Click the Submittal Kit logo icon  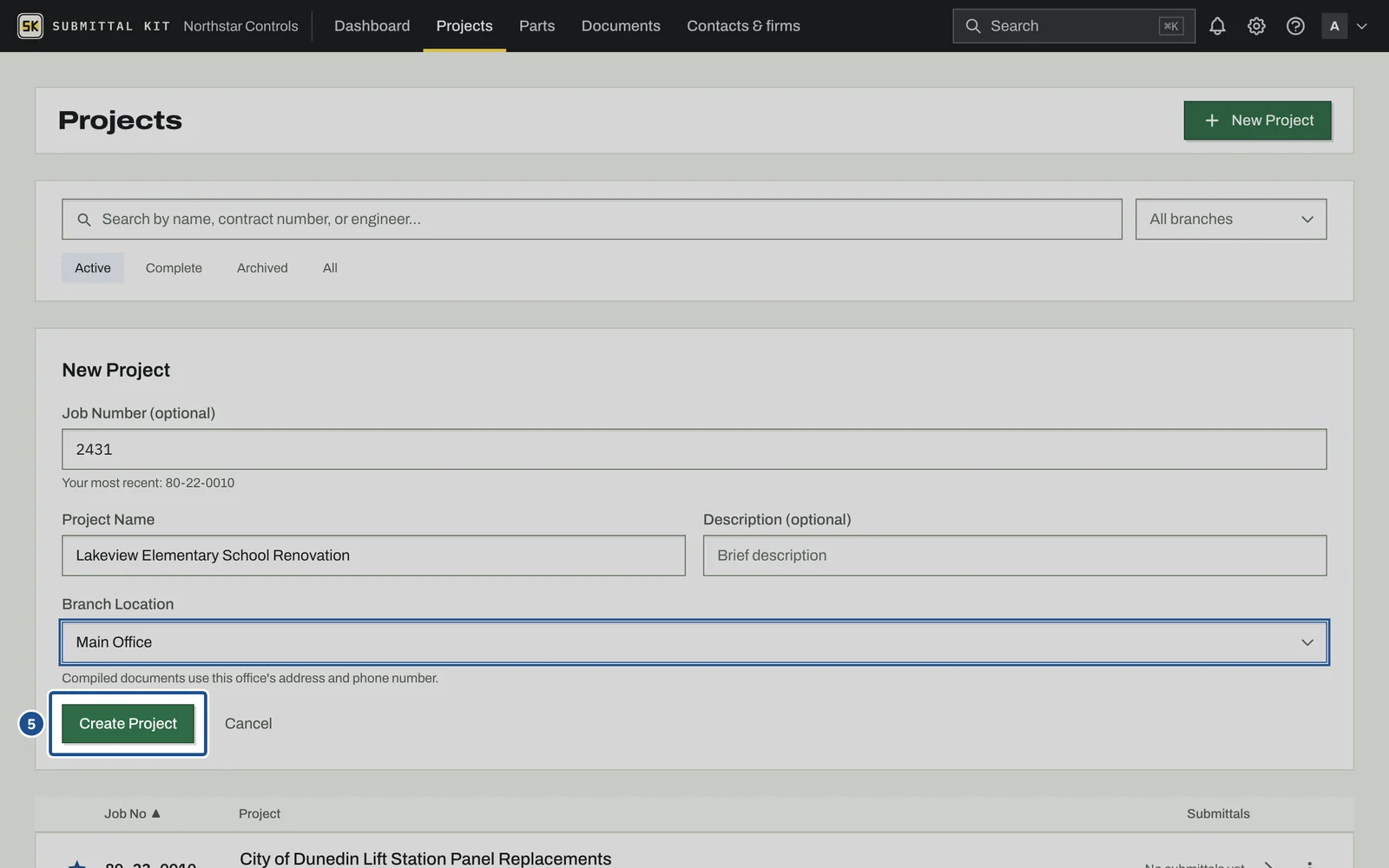30,26
